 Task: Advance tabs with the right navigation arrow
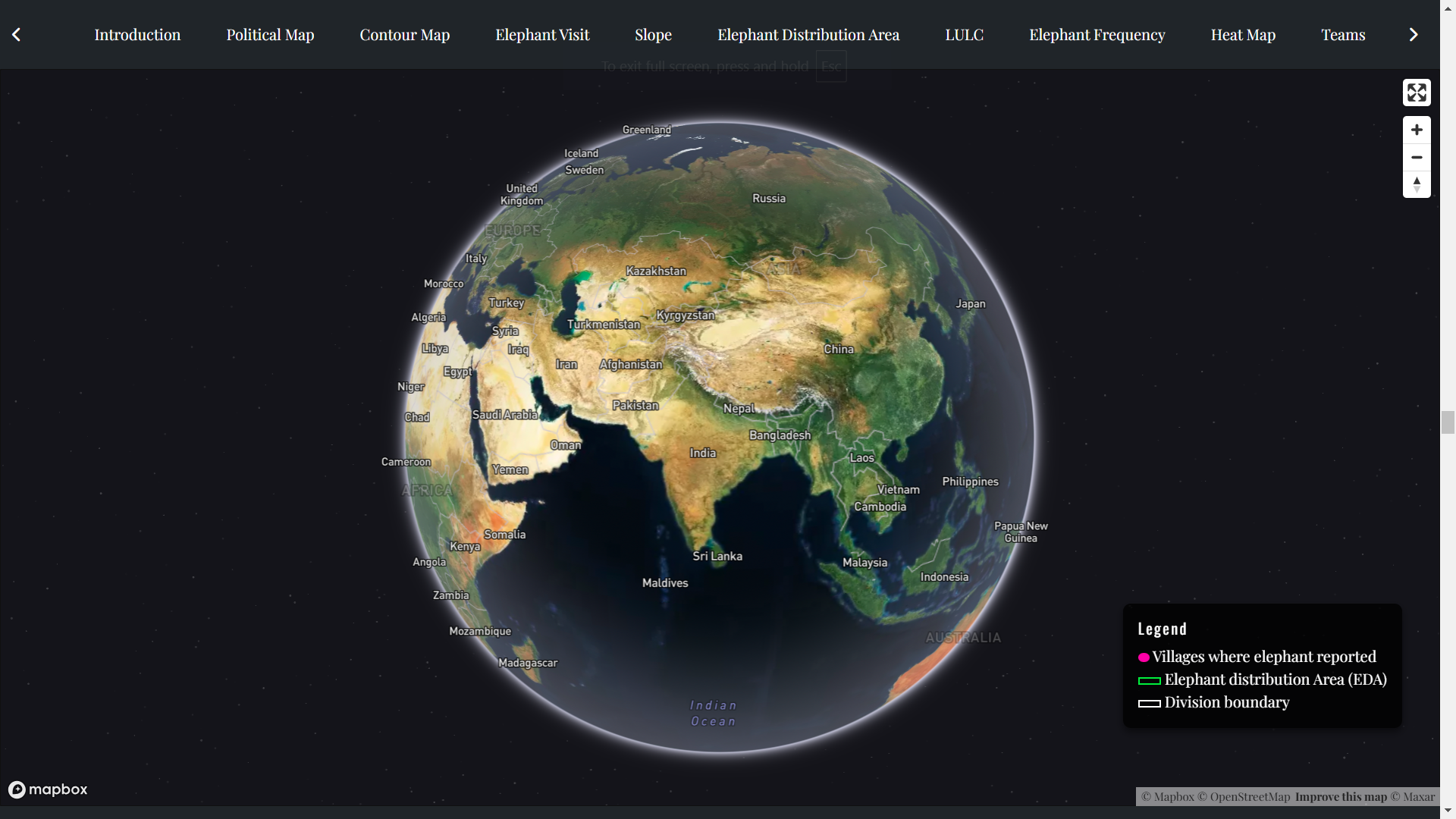click(x=1414, y=35)
